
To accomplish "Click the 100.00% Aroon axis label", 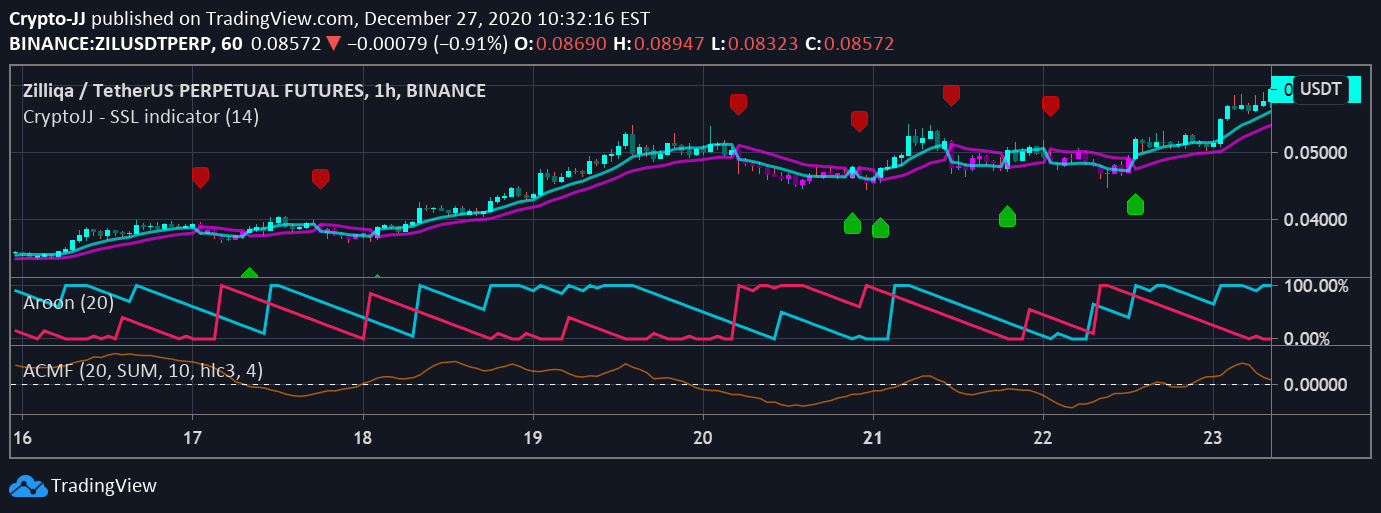I will tap(1316, 286).
